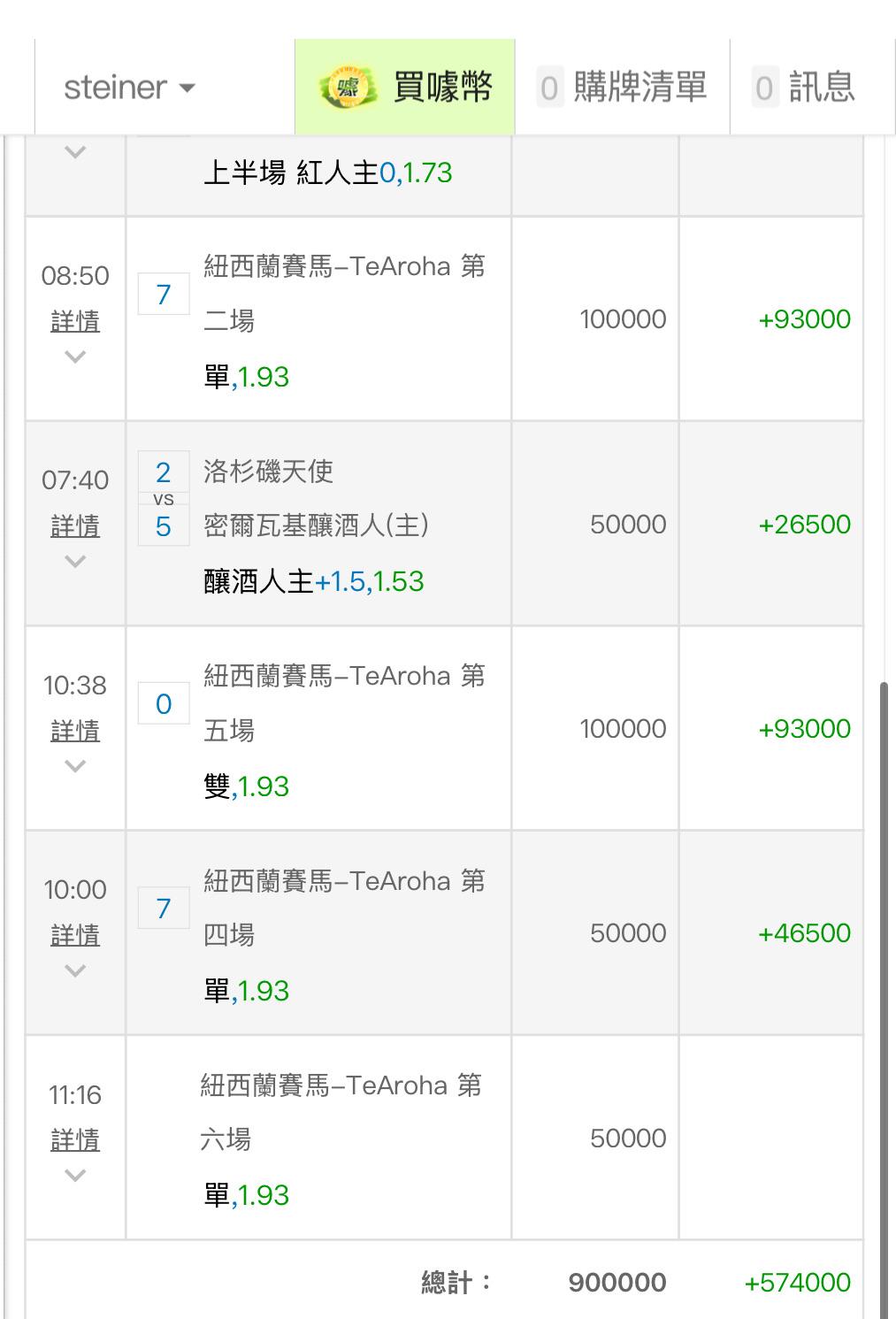
Task: Open the 購牌清單 tab
Action: click(623, 88)
